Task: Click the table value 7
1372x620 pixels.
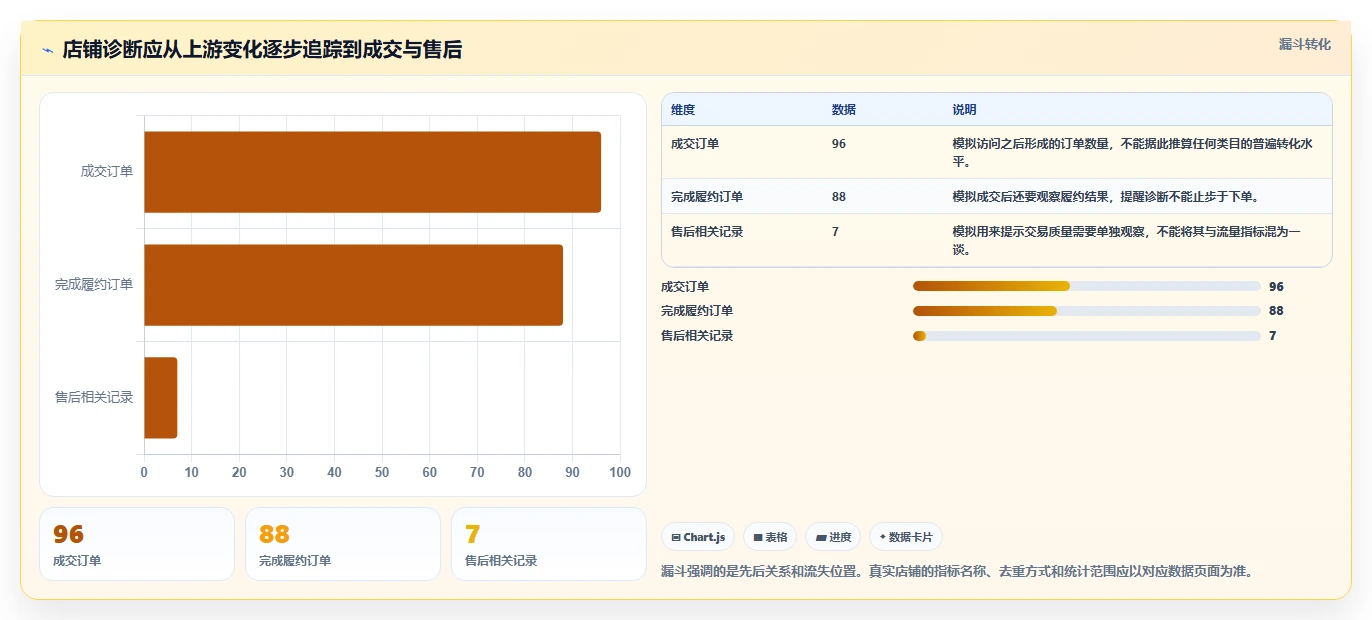Action: [835, 232]
